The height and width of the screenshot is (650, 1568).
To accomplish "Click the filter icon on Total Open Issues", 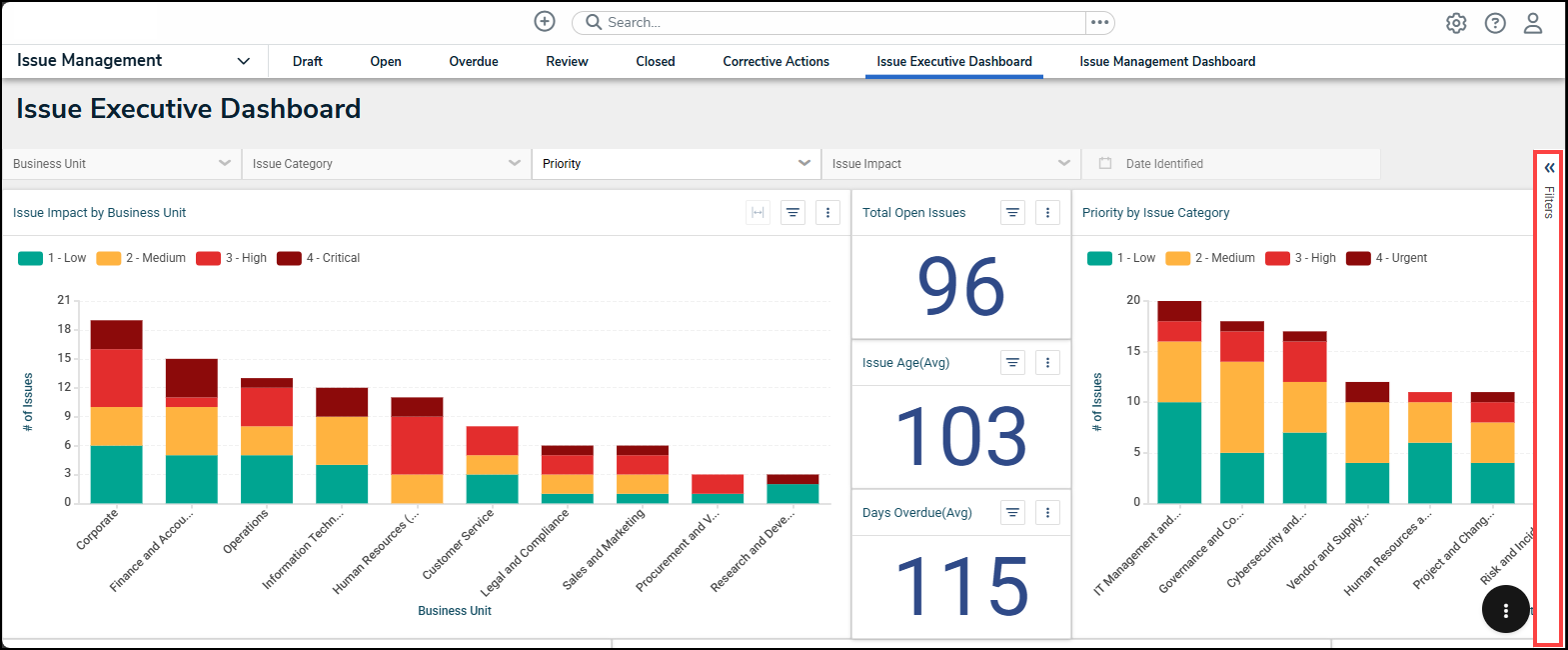I will (x=1012, y=213).
